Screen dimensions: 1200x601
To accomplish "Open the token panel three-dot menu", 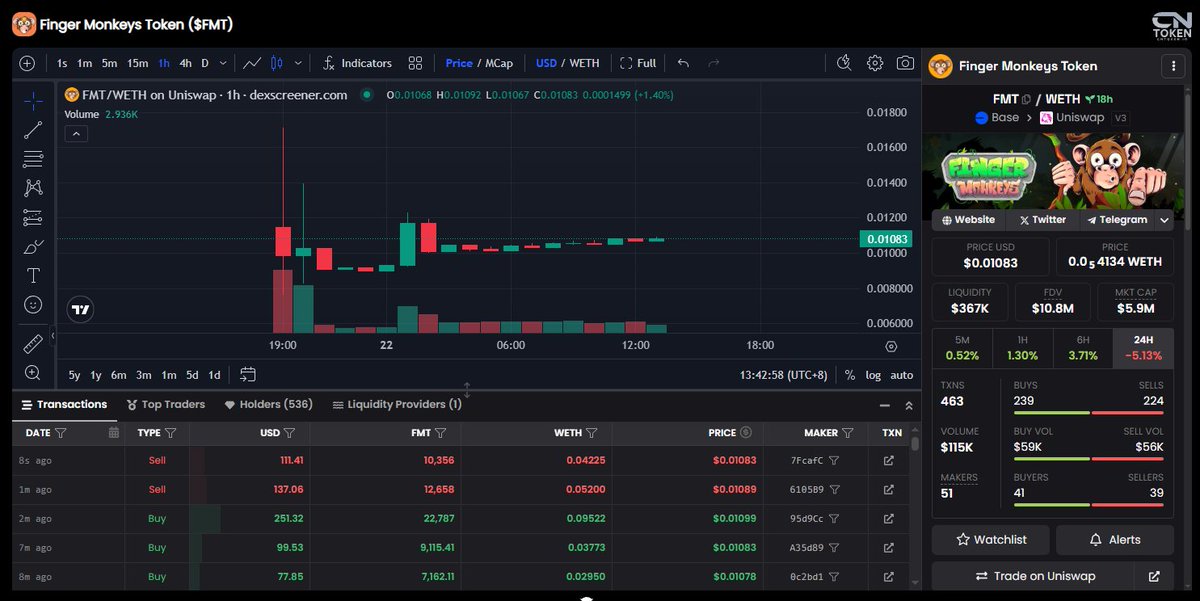I will point(1172,66).
